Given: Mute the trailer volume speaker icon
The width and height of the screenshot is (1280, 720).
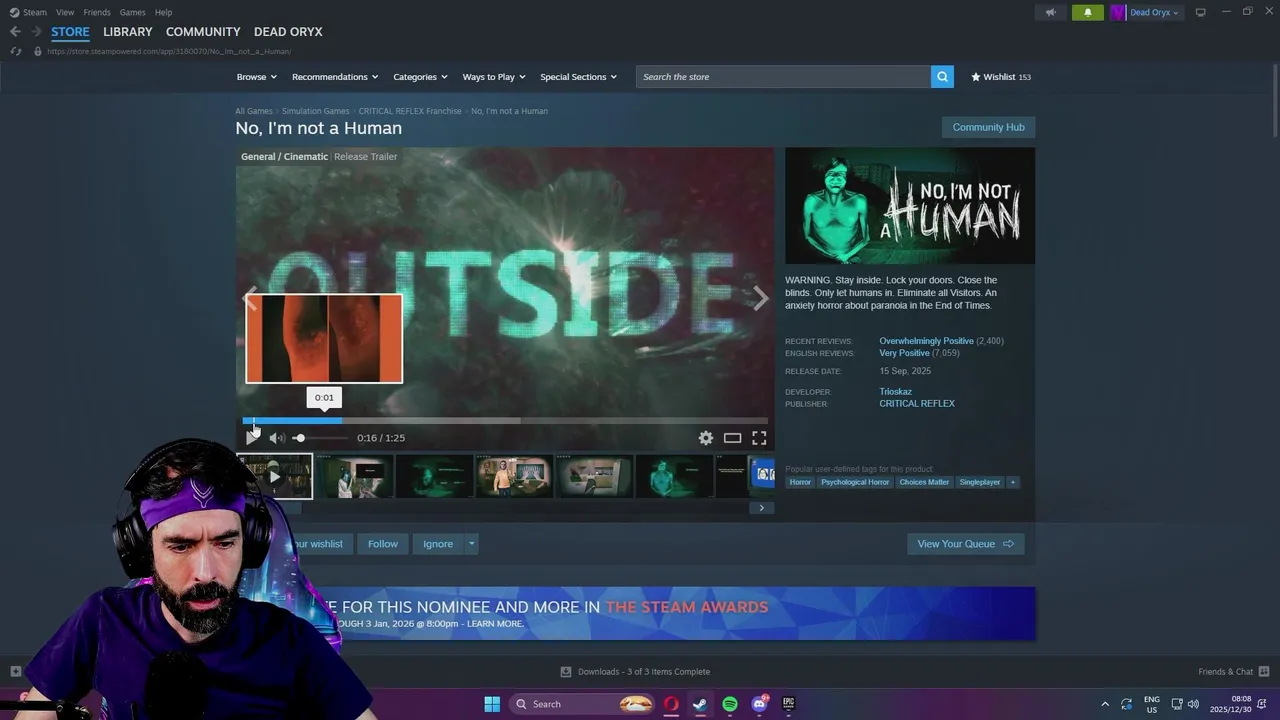Looking at the screenshot, I should [x=277, y=438].
